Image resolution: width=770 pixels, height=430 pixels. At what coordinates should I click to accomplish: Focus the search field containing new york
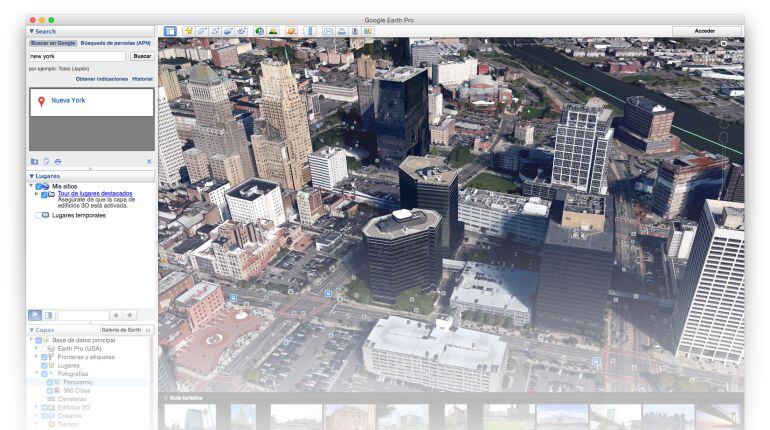click(x=77, y=56)
